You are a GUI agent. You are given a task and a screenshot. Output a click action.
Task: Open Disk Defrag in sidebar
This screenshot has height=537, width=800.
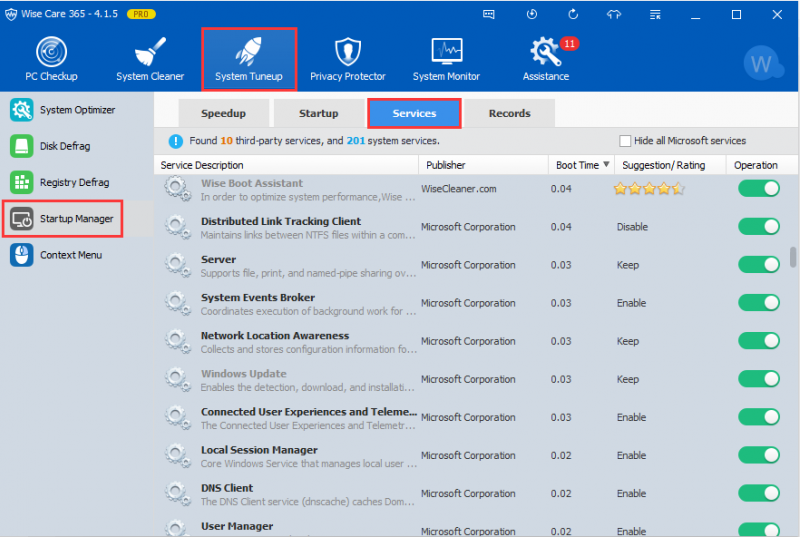(x=77, y=146)
